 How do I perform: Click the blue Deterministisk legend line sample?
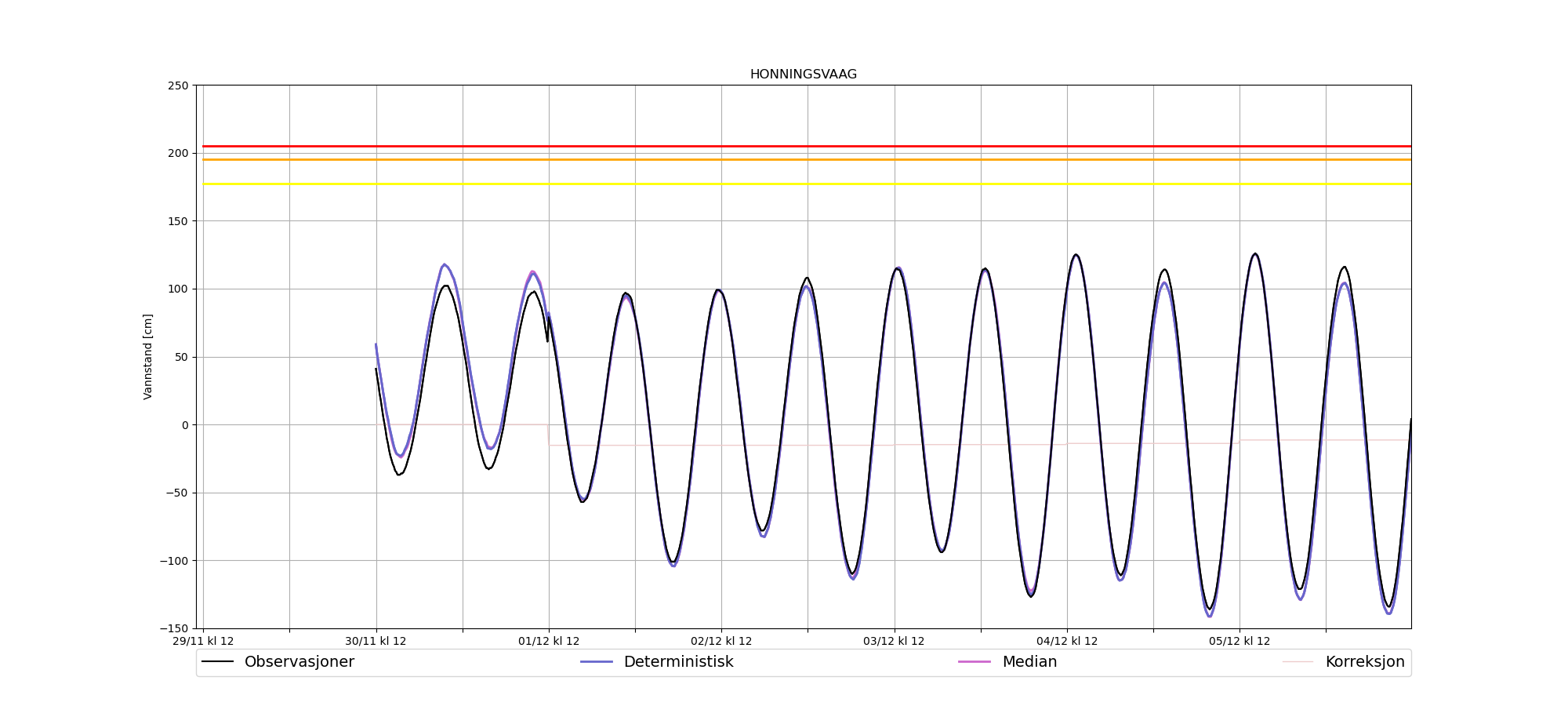click(x=596, y=662)
